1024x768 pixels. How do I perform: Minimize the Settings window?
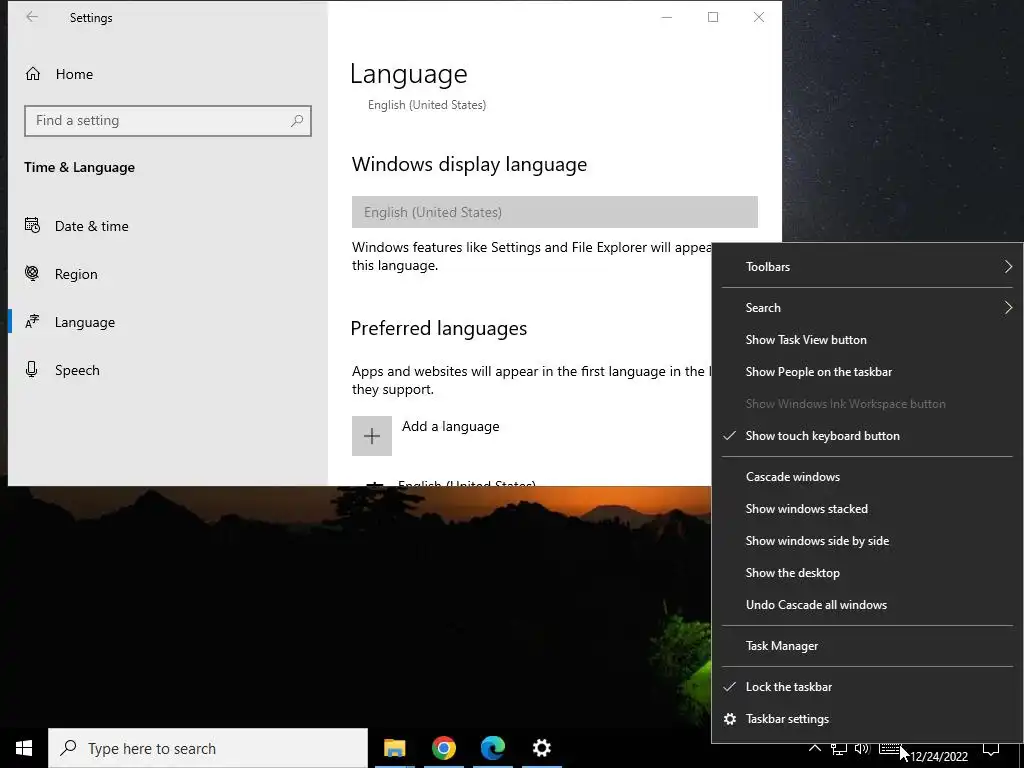point(667,17)
